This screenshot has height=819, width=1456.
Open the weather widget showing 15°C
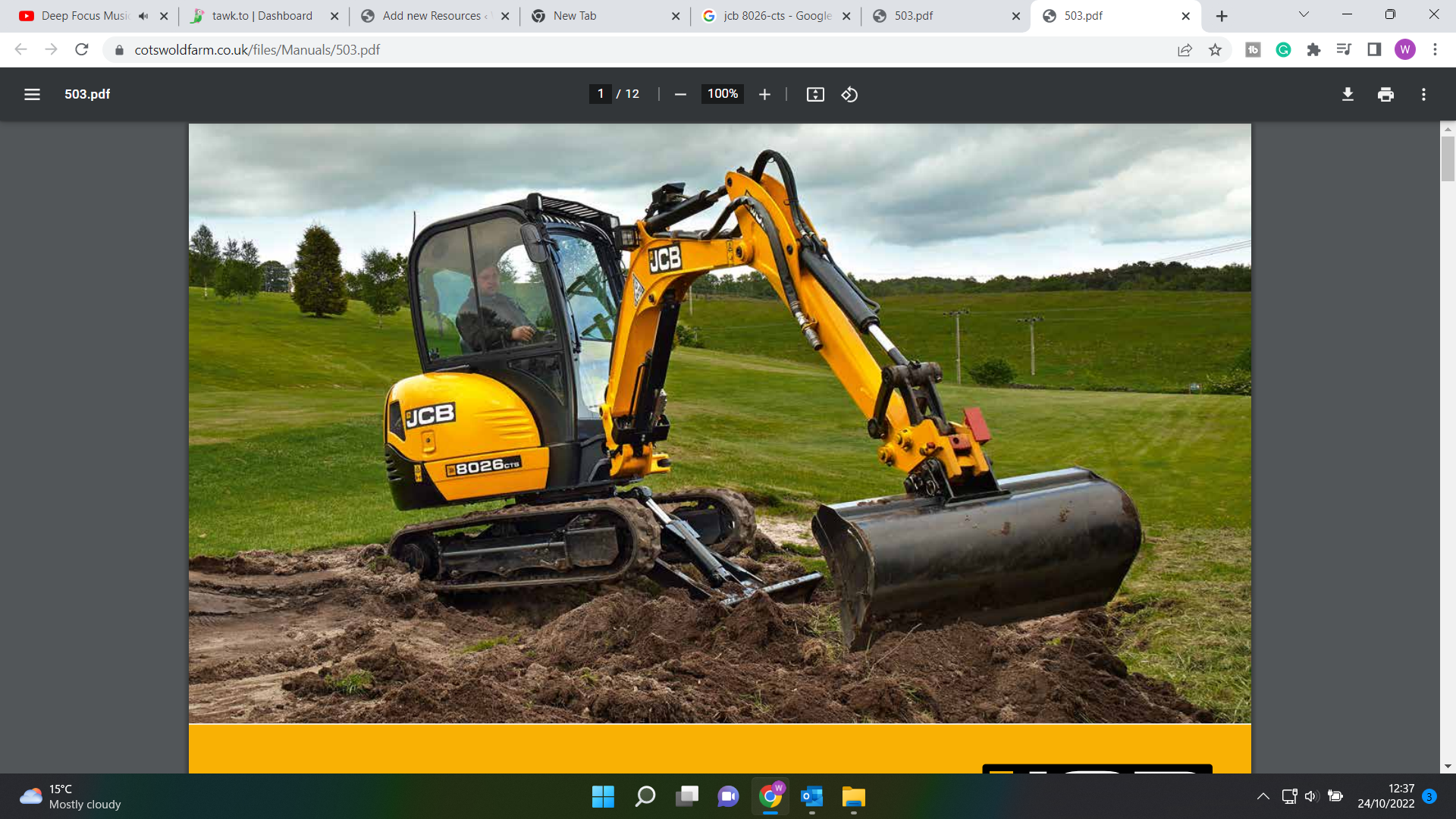pyautogui.click(x=70, y=796)
